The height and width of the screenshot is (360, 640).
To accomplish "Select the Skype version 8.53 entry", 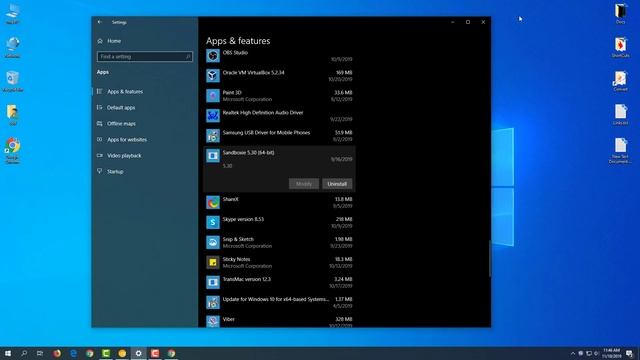I will (x=243, y=219).
